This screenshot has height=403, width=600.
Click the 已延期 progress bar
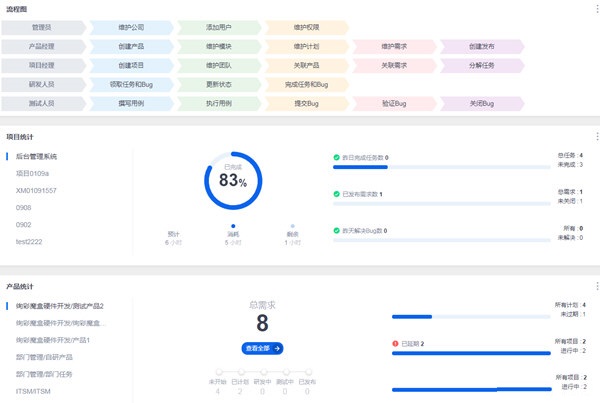(471, 353)
